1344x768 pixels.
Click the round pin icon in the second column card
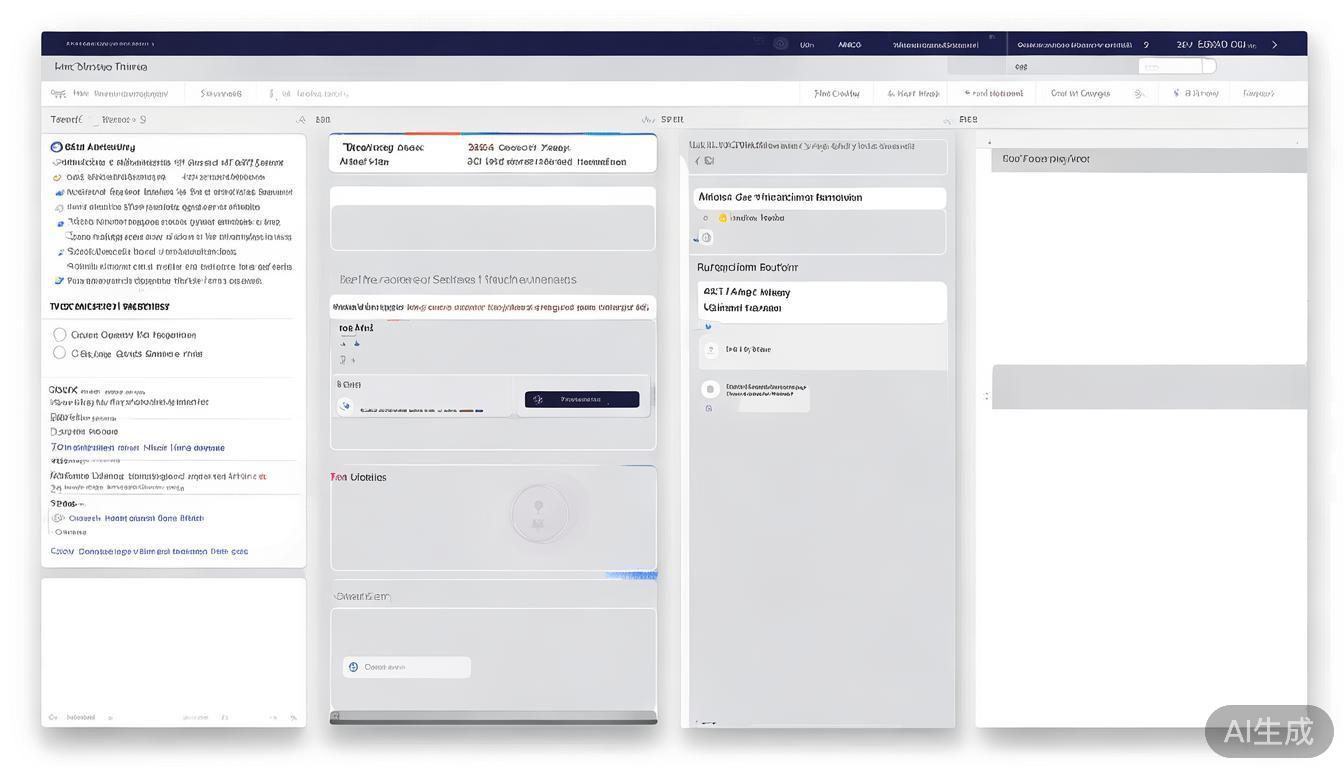539,514
